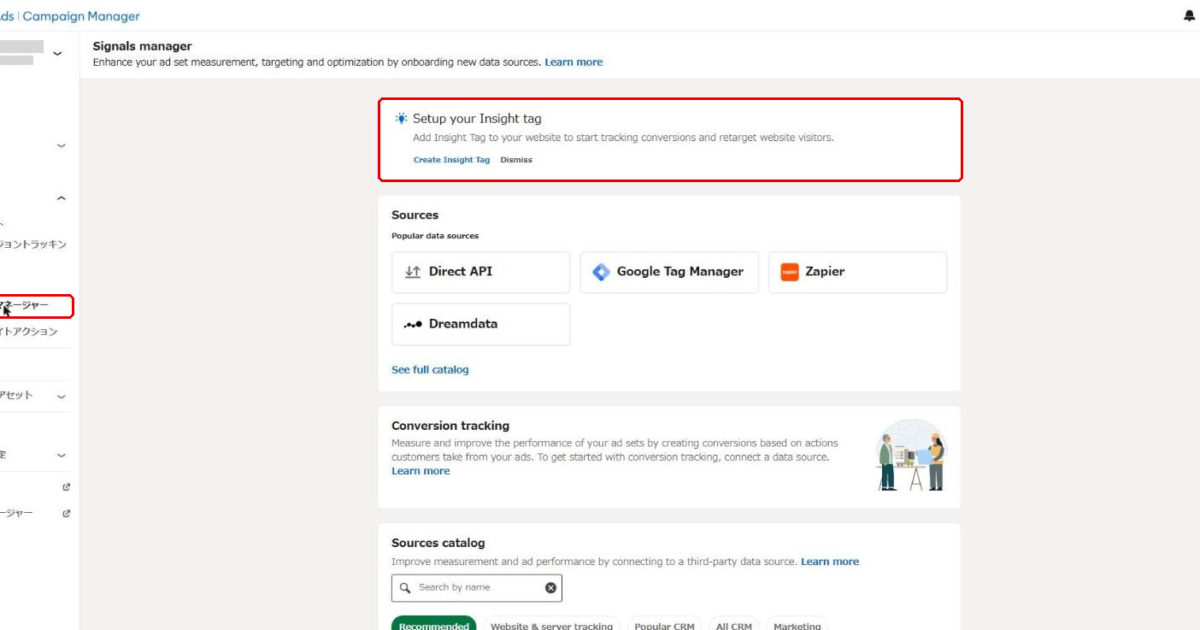The image size is (1200, 630).
Task: Click the Sources catalog heading
Action: click(x=438, y=543)
